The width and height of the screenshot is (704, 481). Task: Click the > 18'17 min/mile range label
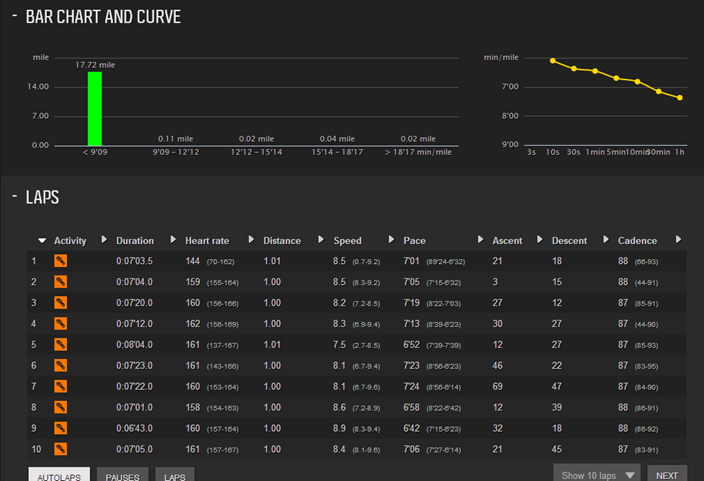[x=418, y=152]
